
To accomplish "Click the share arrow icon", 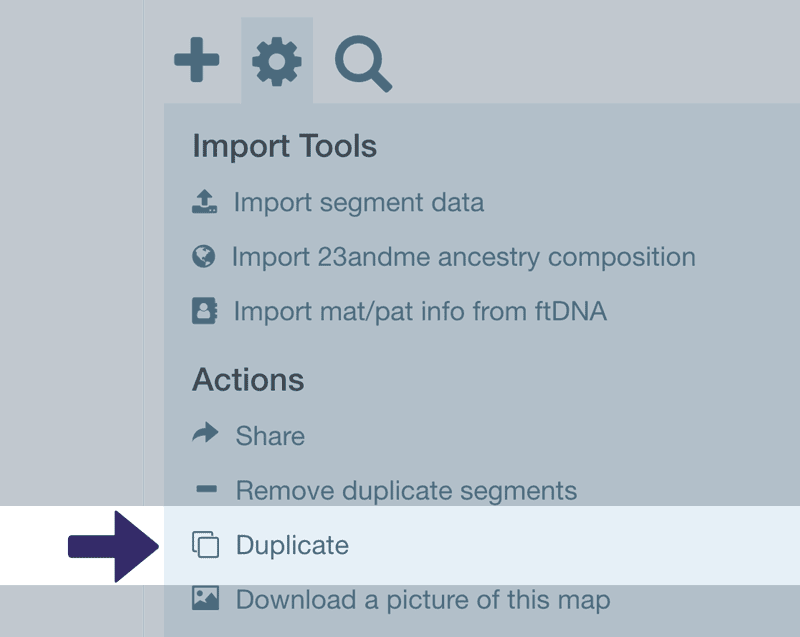I will click(x=205, y=435).
